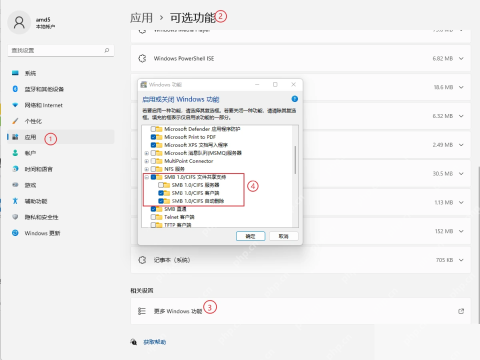480x360 pixels.
Task: Open the 获取帮助 link
Action: (154, 342)
